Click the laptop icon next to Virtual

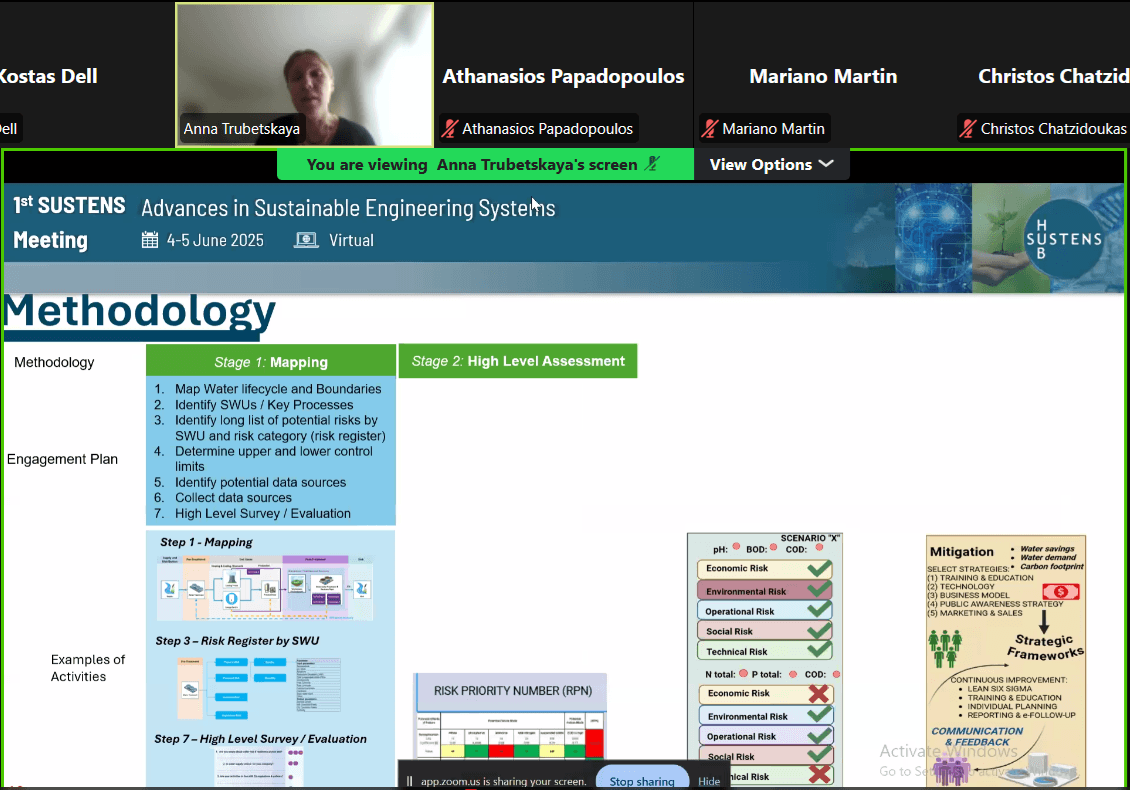point(306,240)
